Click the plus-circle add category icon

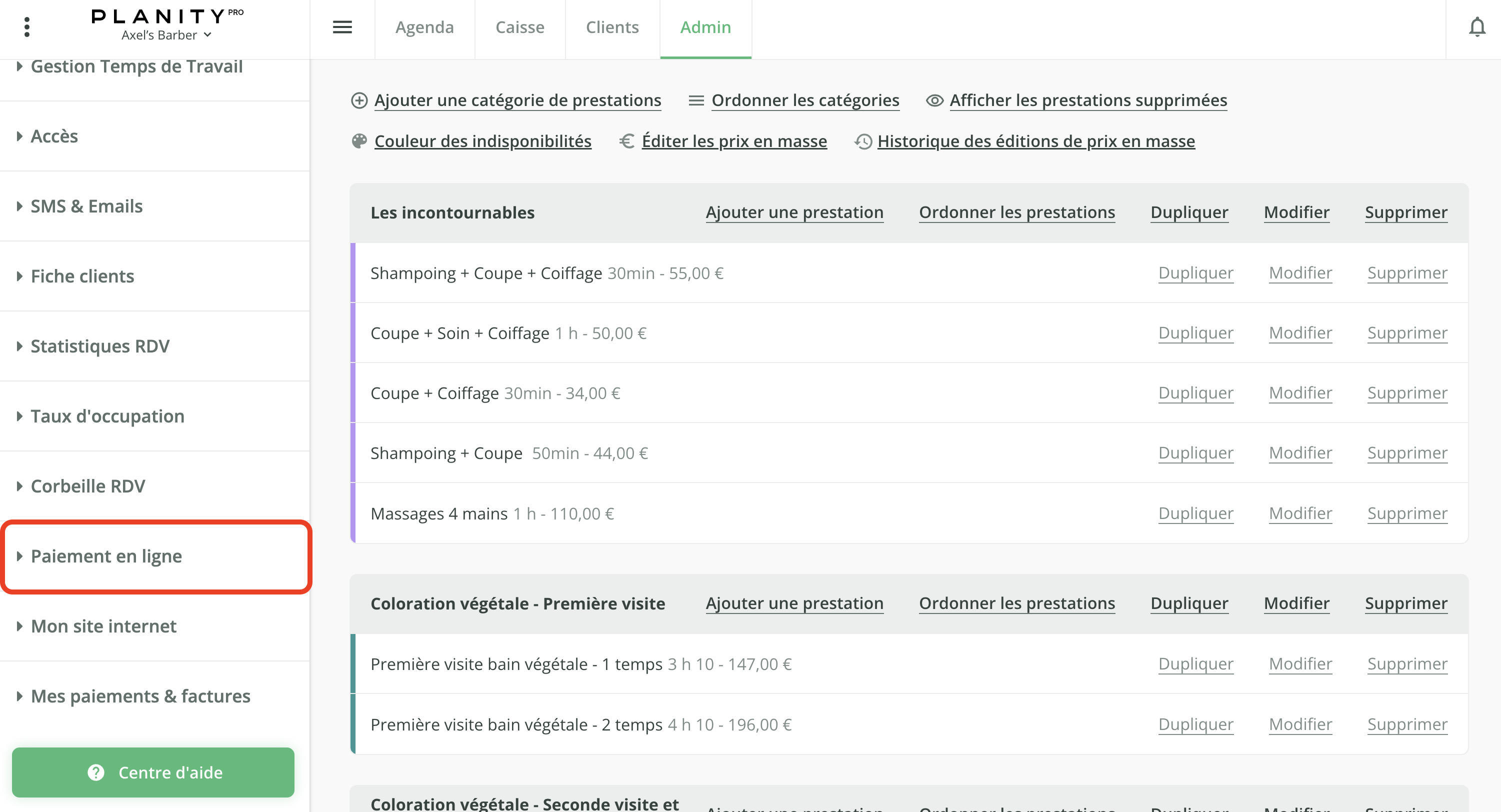[x=359, y=100]
